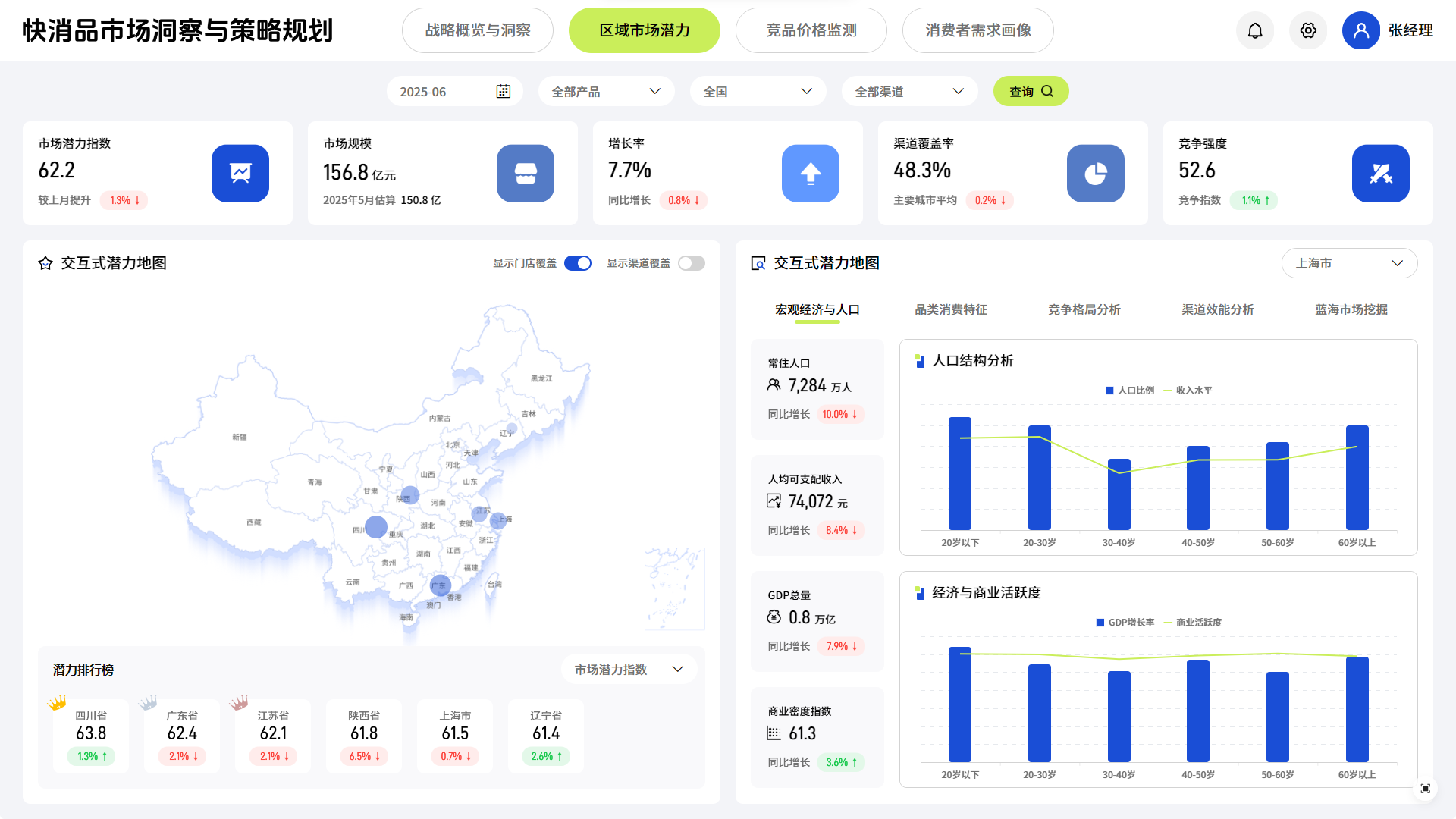Expand the 市场潜力指数 ranking dropdown
The width and height of the screenshot is (1456, 819).
(629, 670)
